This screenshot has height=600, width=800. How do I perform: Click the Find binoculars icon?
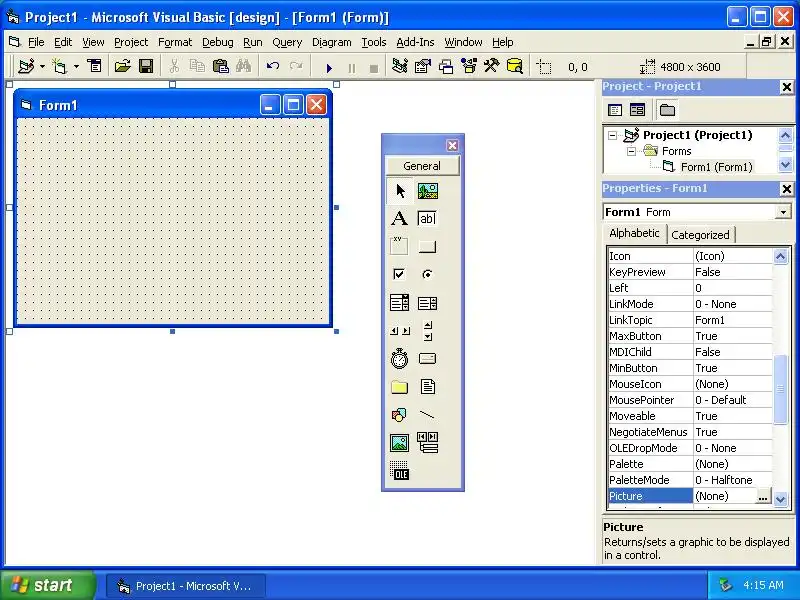[243, 66]
